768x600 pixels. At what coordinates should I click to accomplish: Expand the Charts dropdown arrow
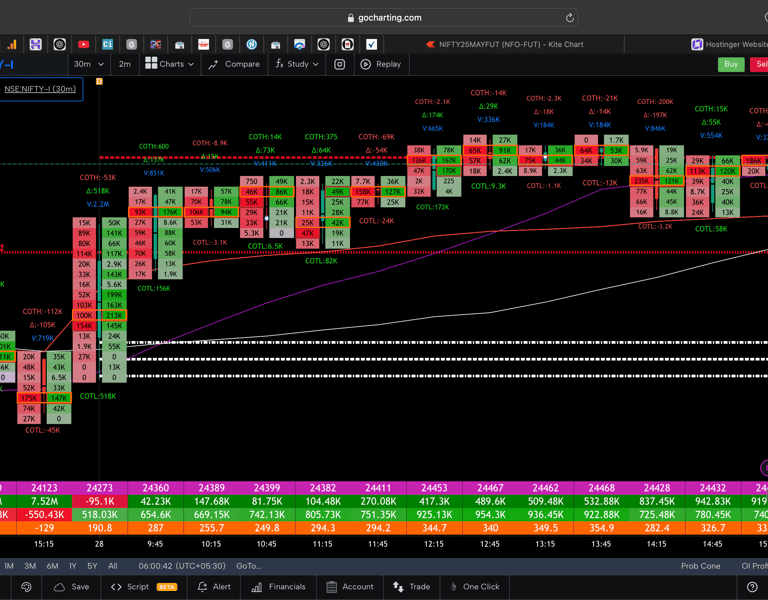(x=191, y=65)
